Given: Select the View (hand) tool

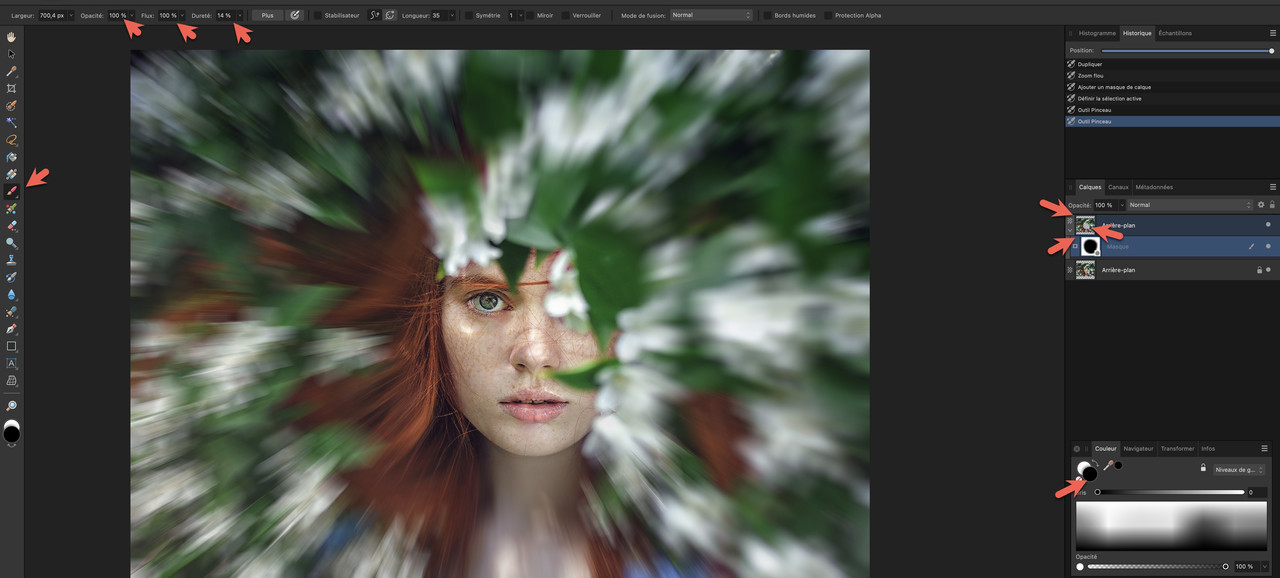Looking at the screenshot, I should point(12,38).
